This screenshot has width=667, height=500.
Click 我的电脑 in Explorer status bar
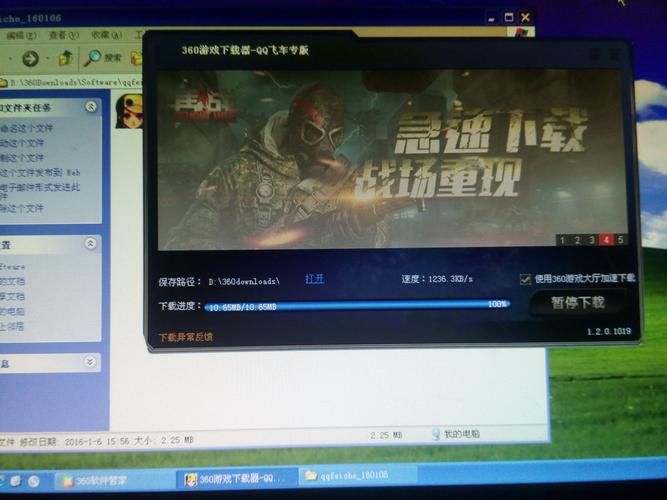click(456, 434)
